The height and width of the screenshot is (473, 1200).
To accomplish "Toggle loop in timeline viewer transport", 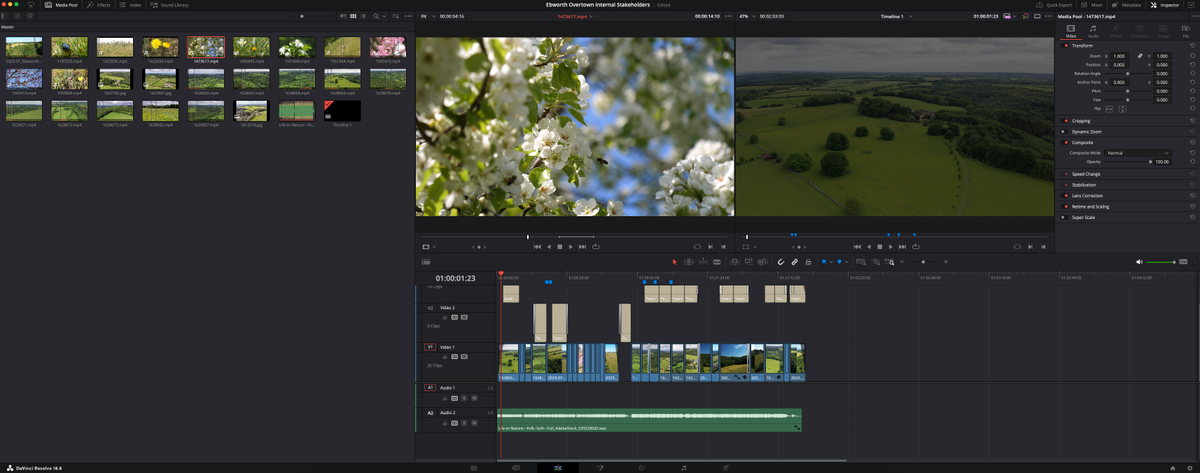I will point(916,245).
